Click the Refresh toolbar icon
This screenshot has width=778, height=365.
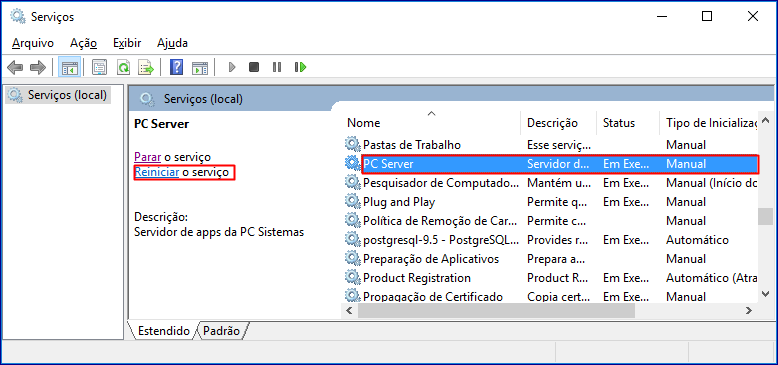click(x=123, y=67)
